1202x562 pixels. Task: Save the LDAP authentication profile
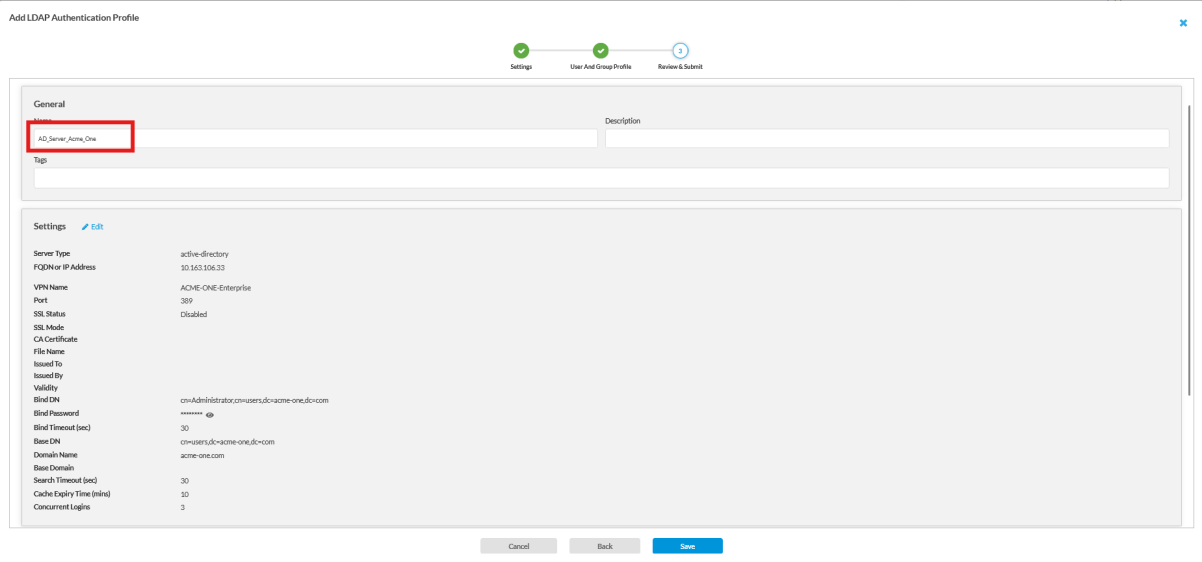click(687, 546)
